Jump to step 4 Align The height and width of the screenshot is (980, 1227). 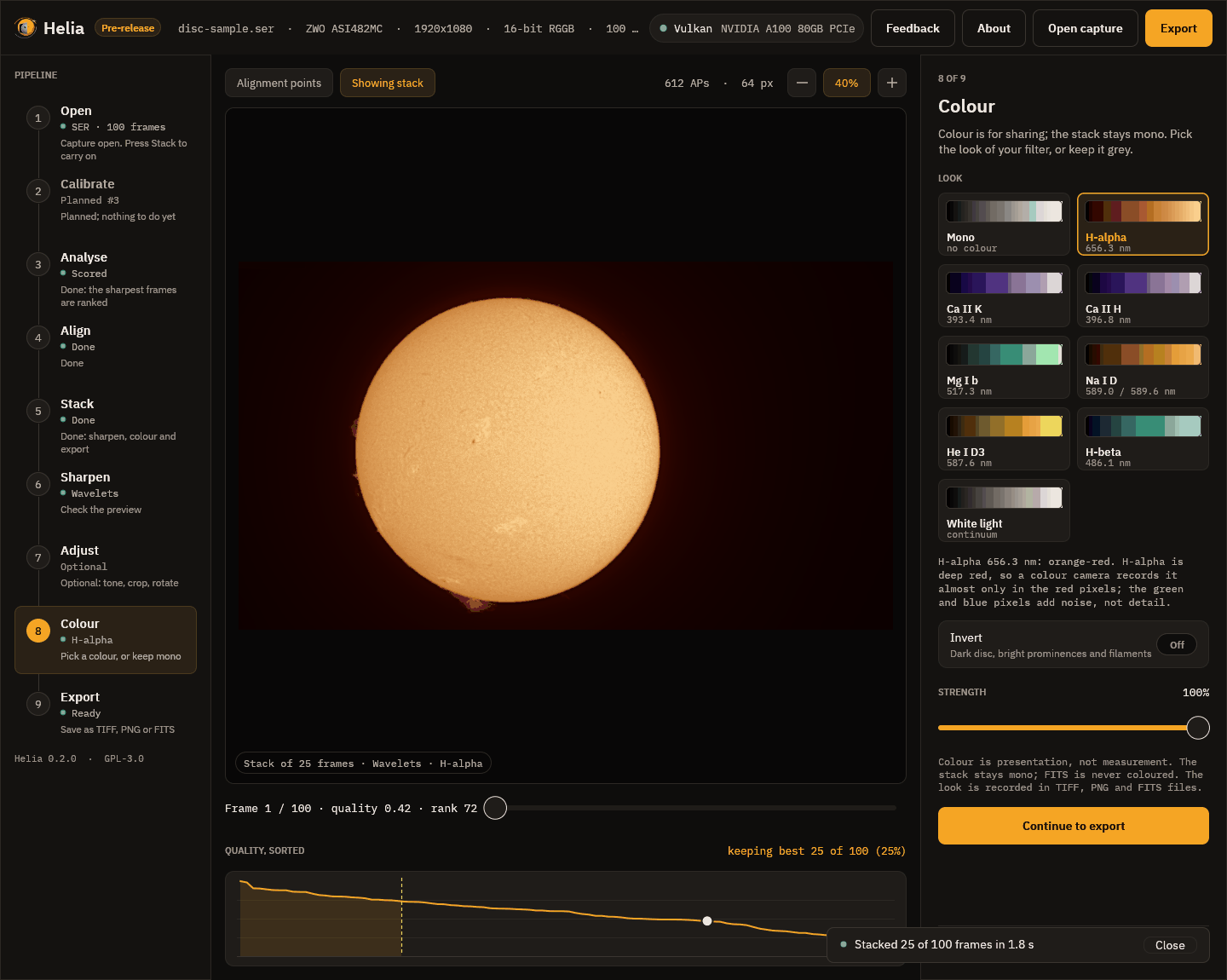tap(106, 346)
